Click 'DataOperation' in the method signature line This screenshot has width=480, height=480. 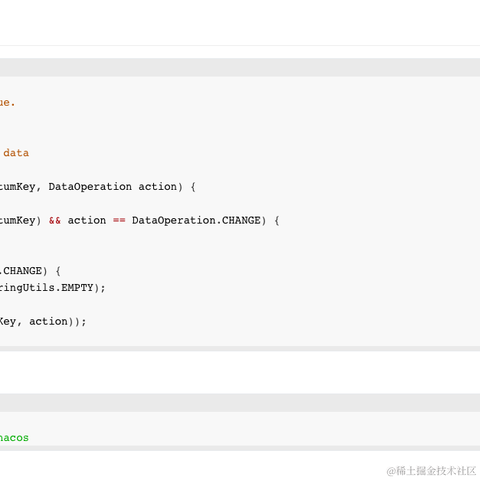(90, 187)
